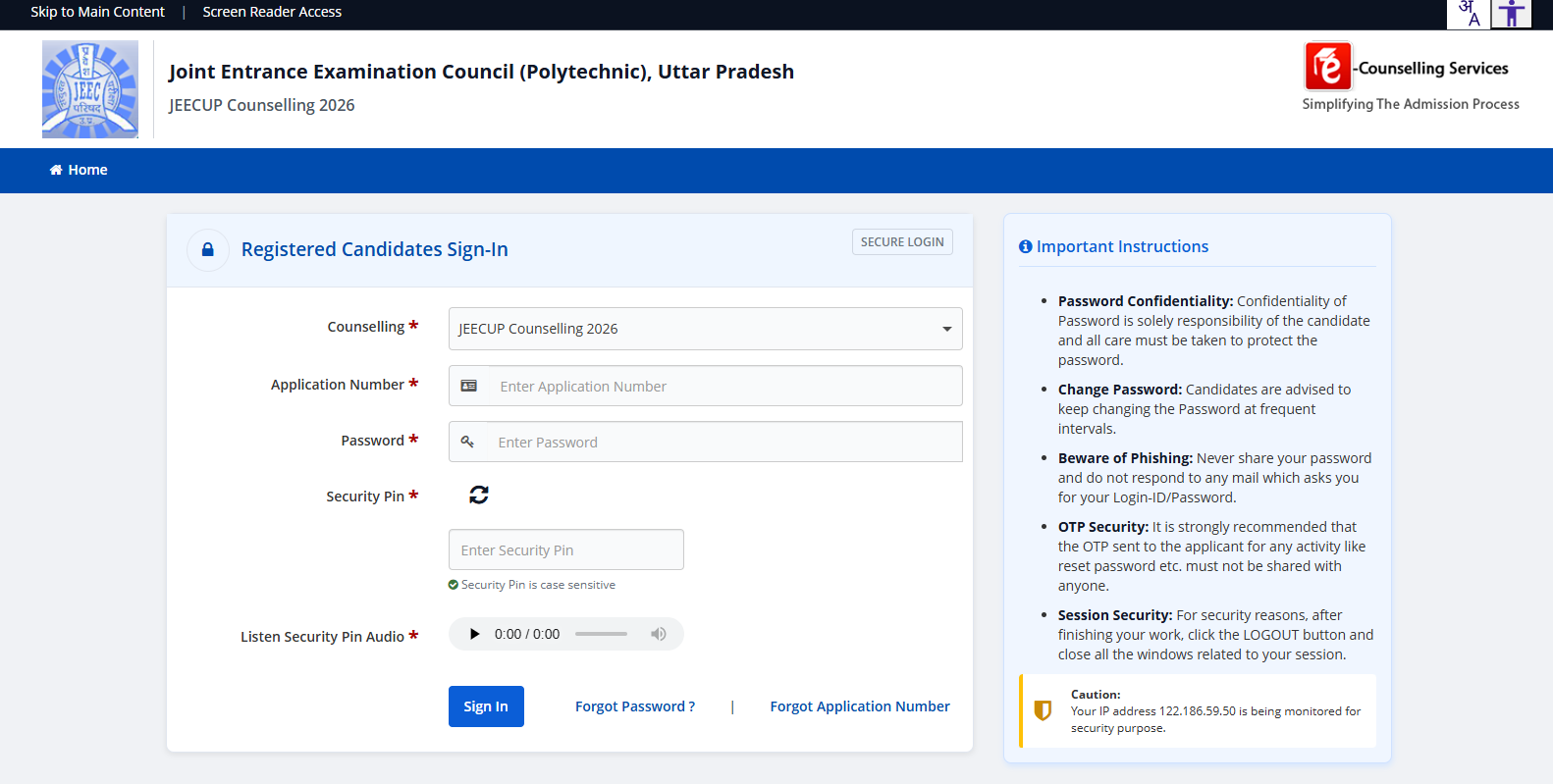Click 'Session Security:' instruction

[1115, 615]
